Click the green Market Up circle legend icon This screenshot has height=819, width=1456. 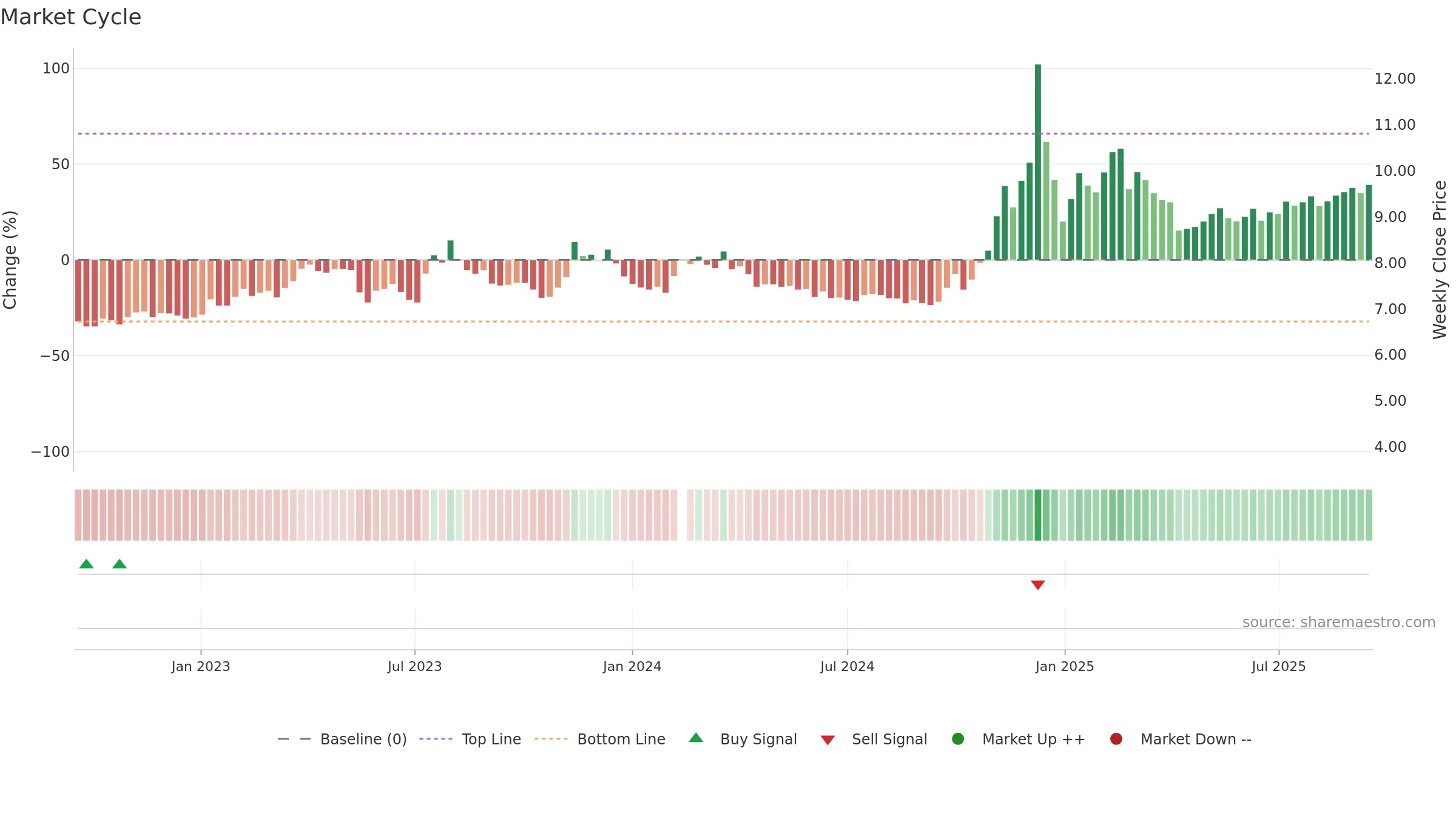pos(959,739)
